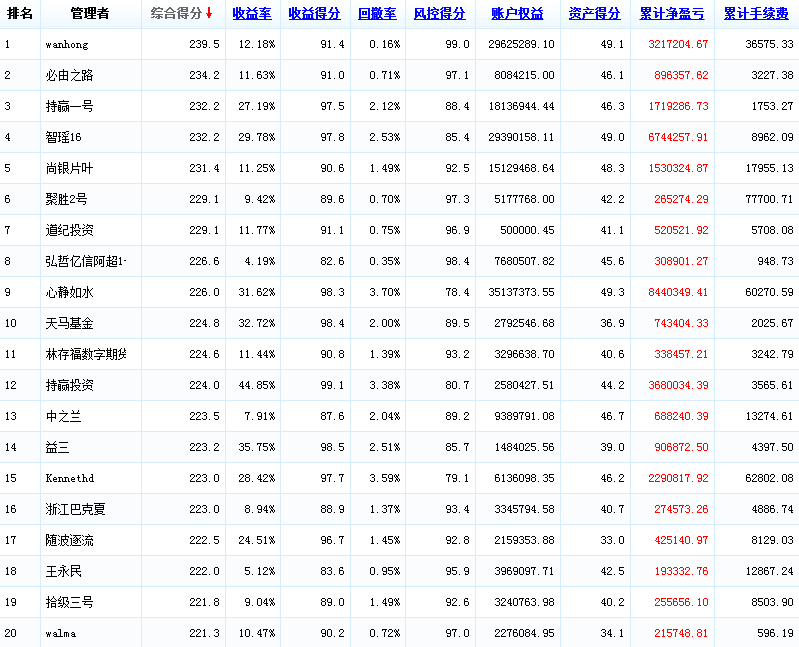Viewport: 799px width, 647px height.
Task: Click 王永民's risk score 95.9
Action: click(x=458, y=571)
